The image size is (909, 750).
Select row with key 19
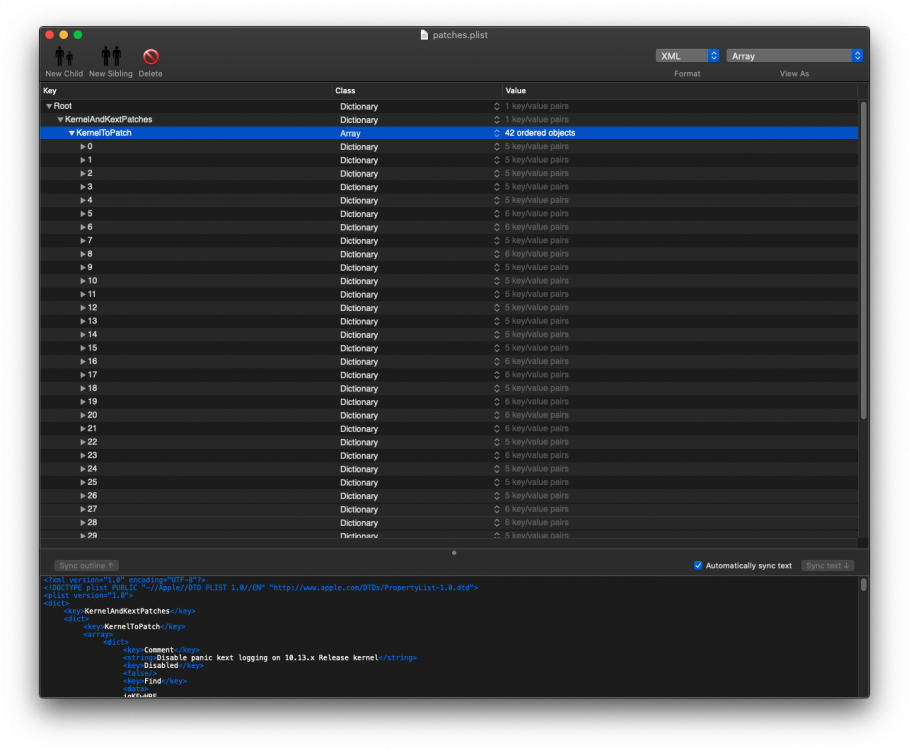(449, 402)
